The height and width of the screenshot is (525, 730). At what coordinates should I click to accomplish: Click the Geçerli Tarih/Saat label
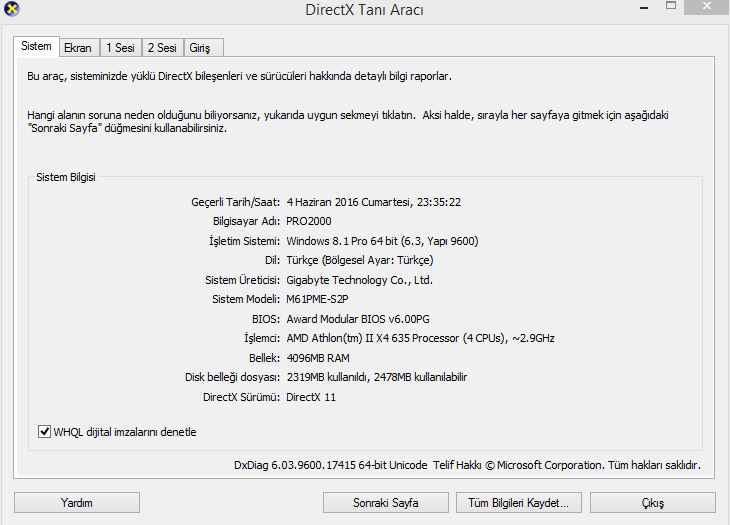(x=236, y=202)
